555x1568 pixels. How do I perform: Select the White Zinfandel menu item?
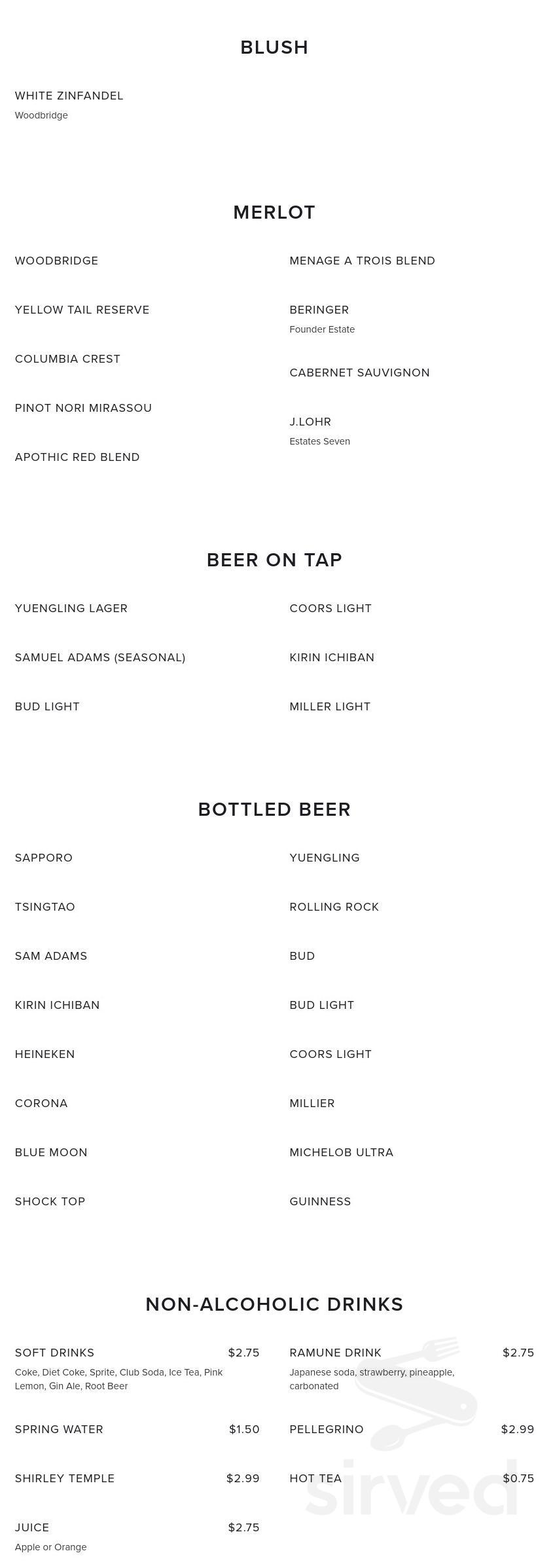(69, 96)
